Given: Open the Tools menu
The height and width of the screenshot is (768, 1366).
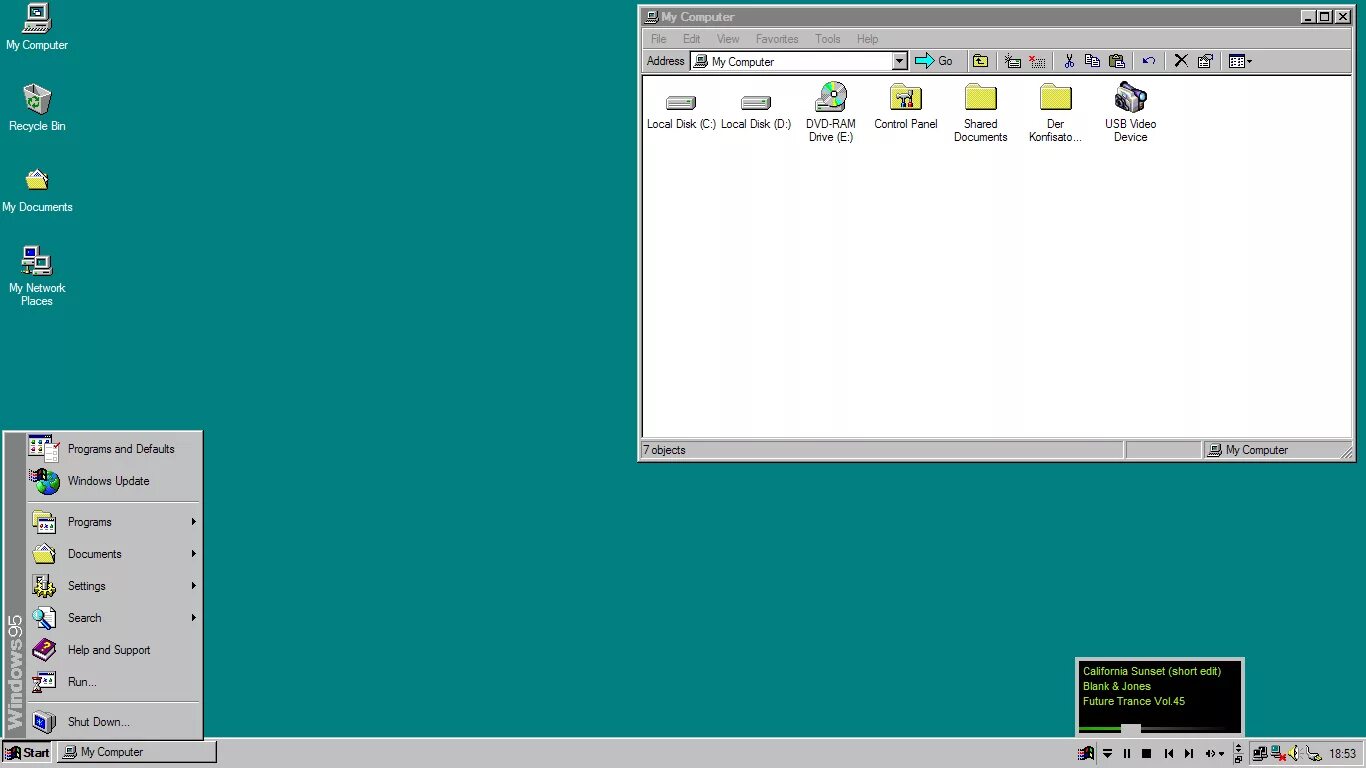Looking at the screenshot, I should 827,38.
